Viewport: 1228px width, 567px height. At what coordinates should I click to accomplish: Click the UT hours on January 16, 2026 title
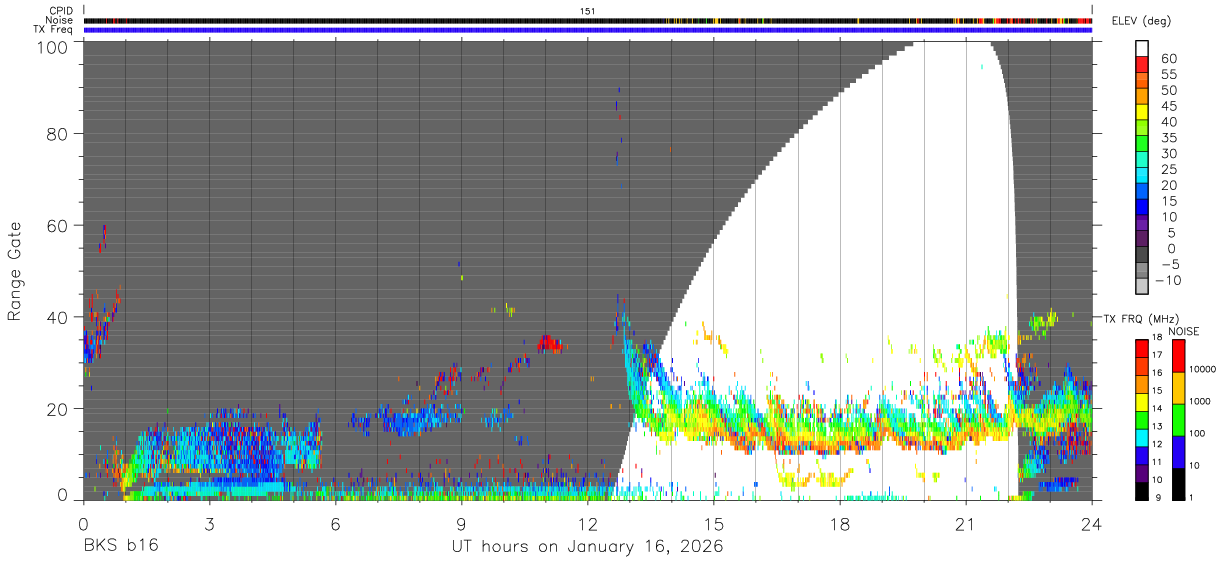point(588,548)
